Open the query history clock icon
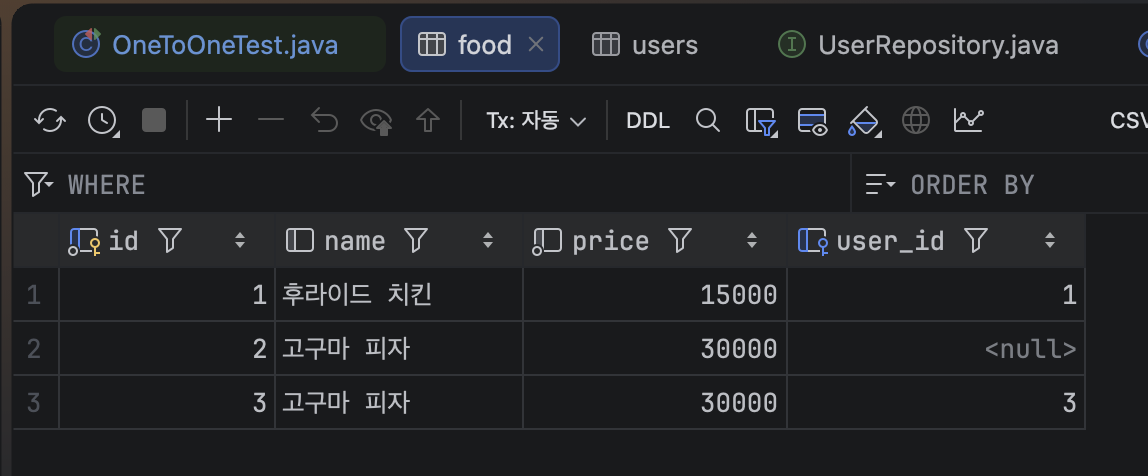 tap(102, 120)
